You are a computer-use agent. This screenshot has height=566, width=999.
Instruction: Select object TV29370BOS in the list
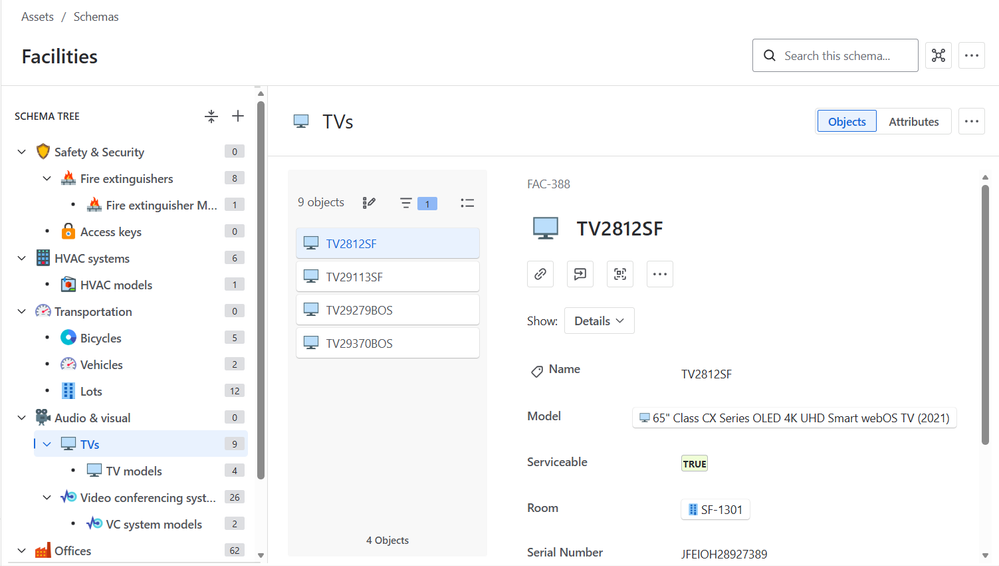(x=387, y=343)
